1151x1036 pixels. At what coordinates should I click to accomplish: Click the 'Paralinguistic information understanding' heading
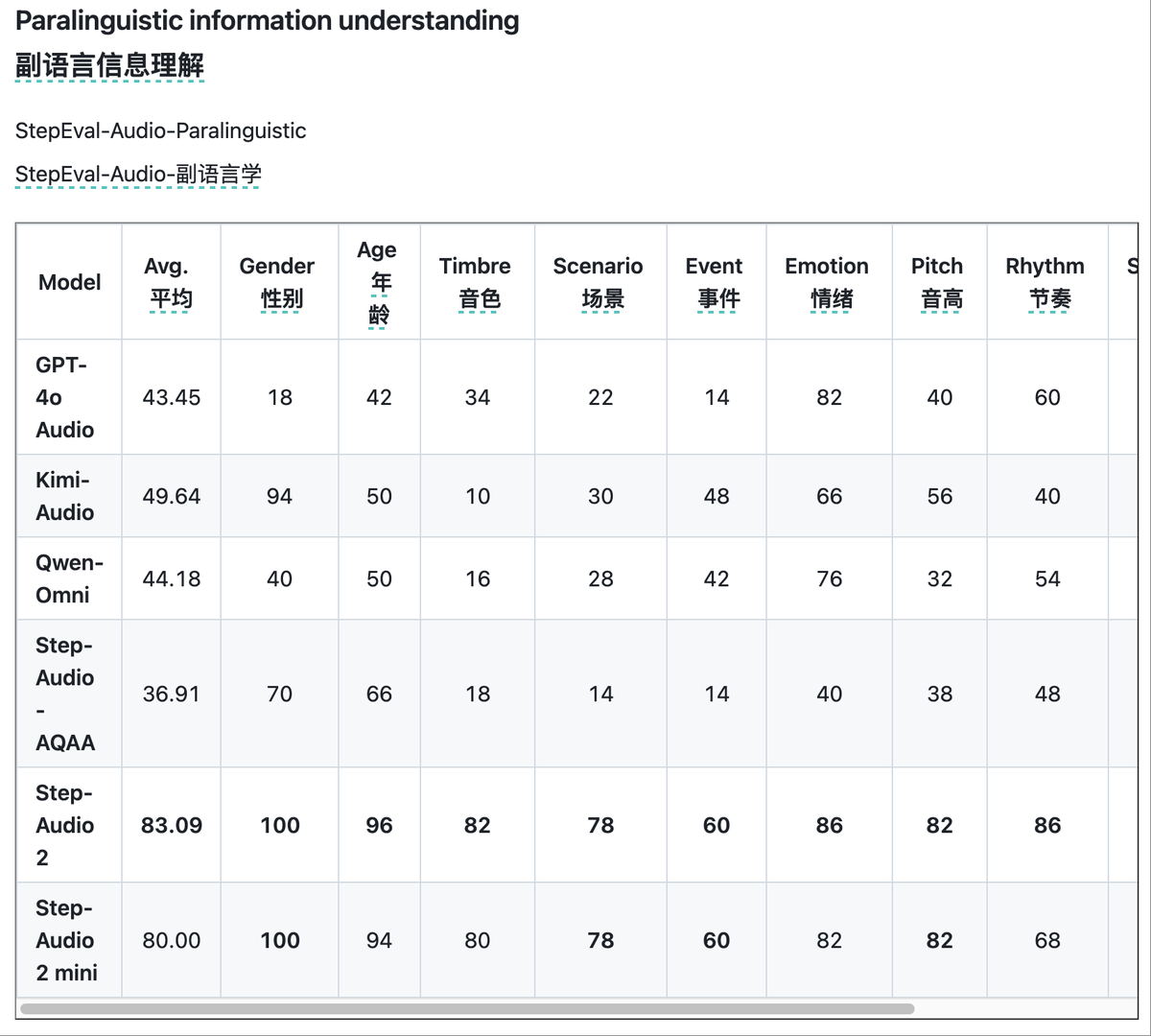[x=268, y=21]
